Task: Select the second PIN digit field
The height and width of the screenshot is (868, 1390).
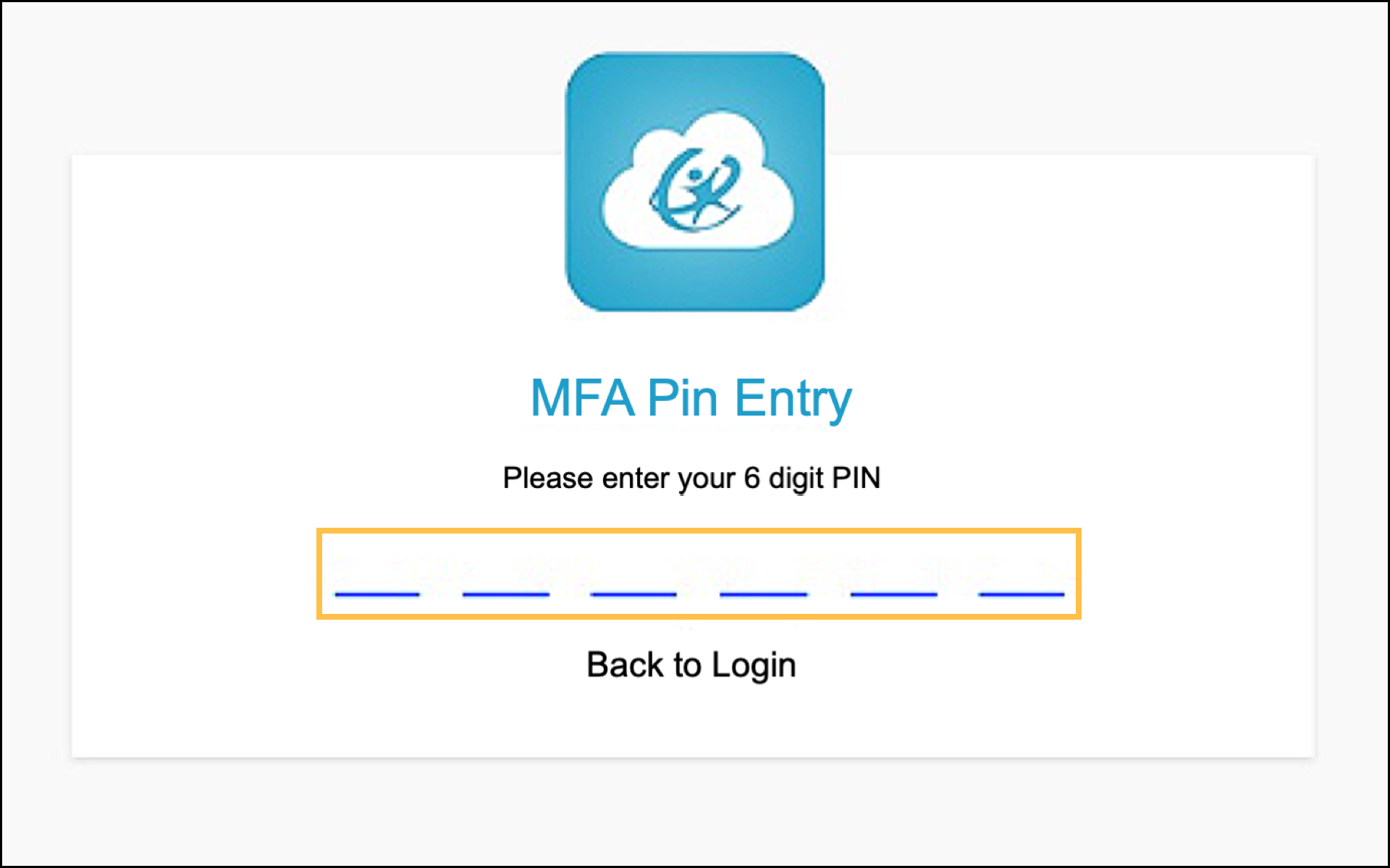Action: click(x=505, y=594)
